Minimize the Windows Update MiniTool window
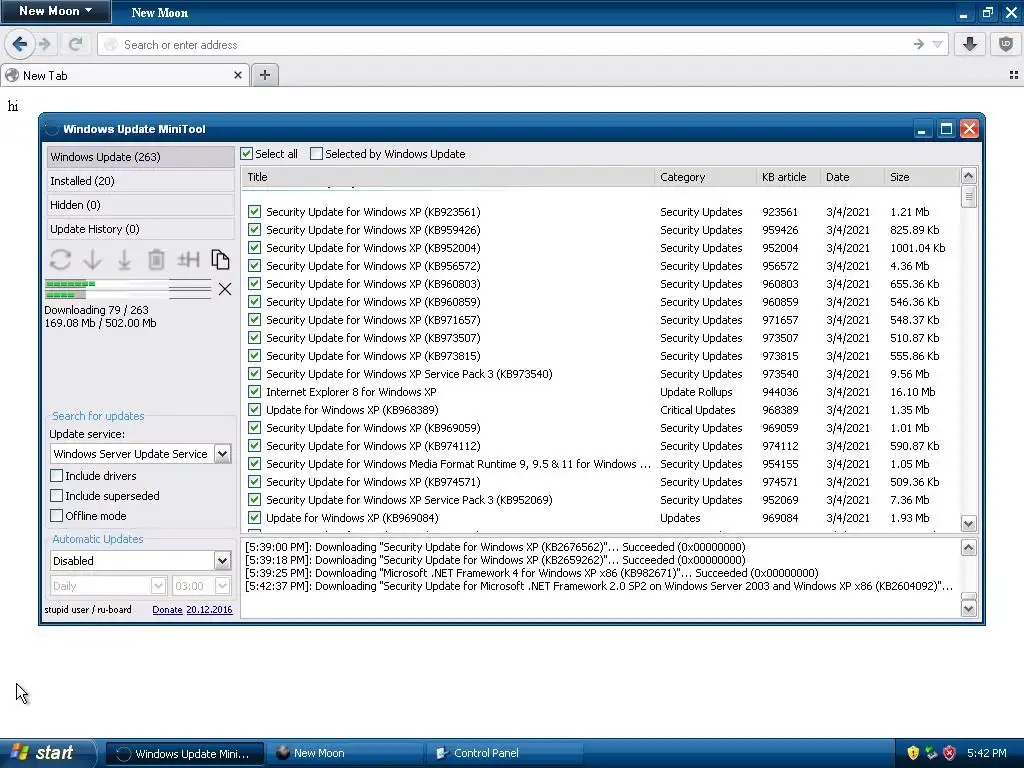The image size is (1024, 768). click(x=922, y=129)
